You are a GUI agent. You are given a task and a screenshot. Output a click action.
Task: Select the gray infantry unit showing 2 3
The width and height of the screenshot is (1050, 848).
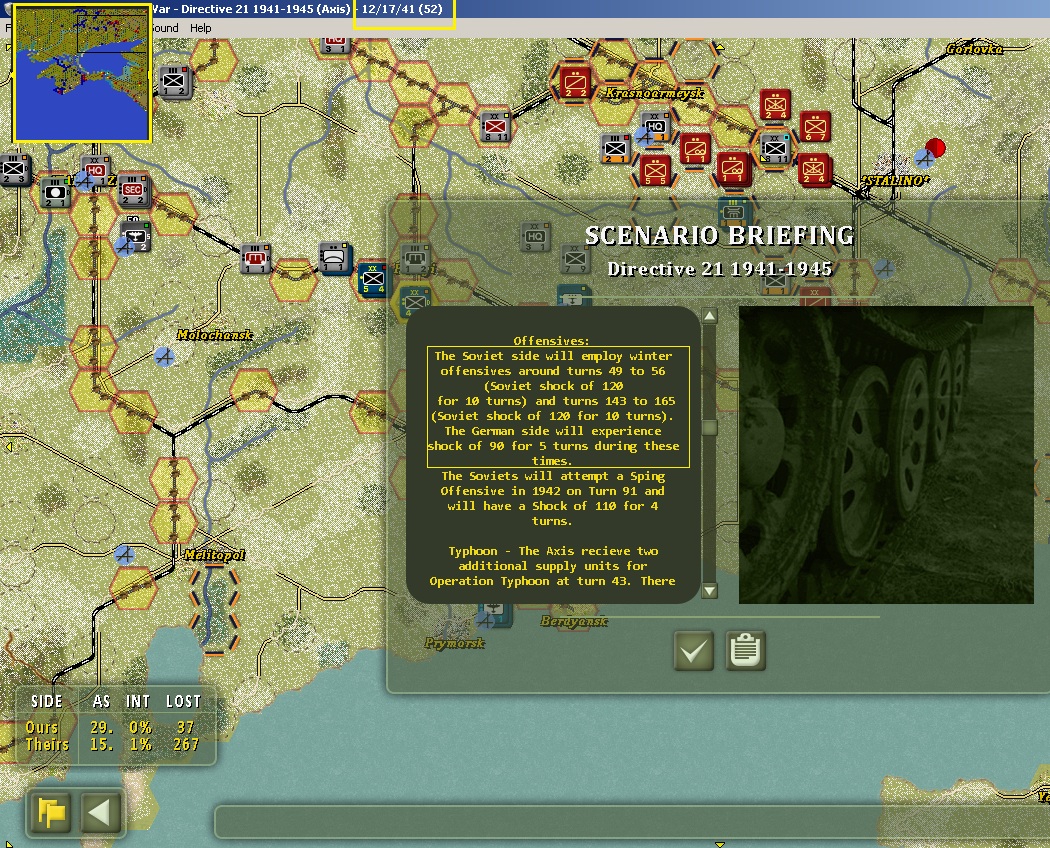click(14, 170)
